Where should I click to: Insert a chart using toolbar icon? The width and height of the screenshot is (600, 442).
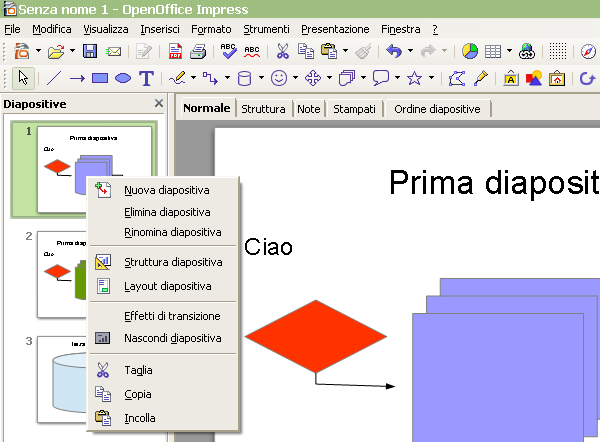pos(470,52)
